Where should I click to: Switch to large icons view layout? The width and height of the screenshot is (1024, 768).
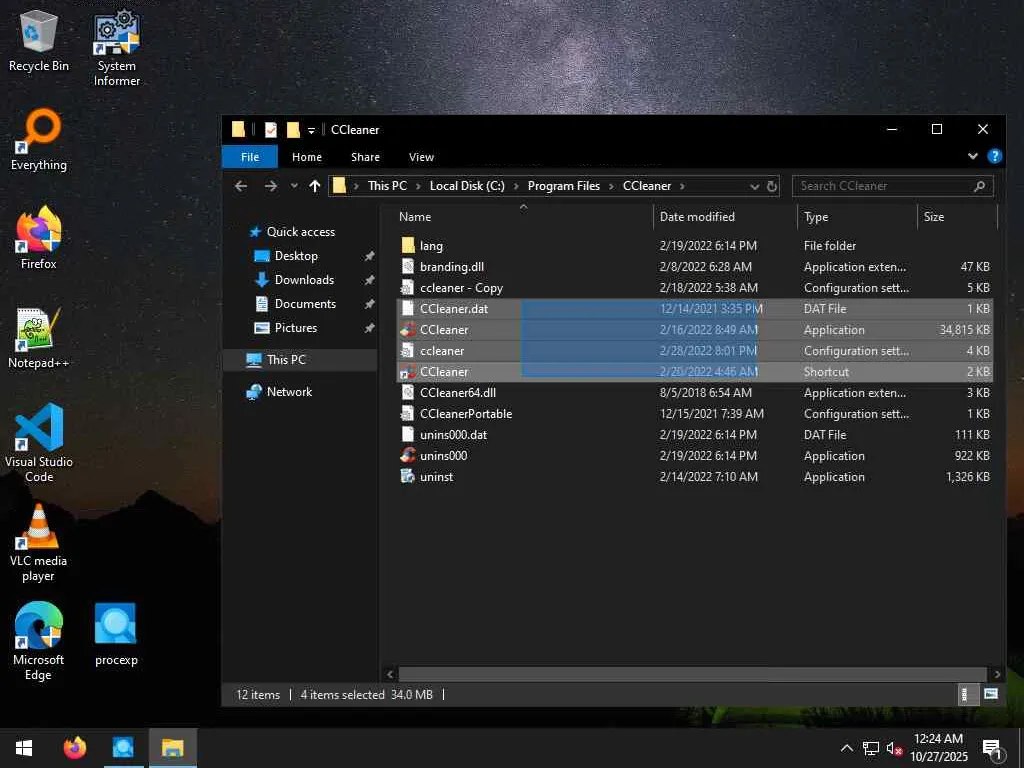click(x=991, y=694)
